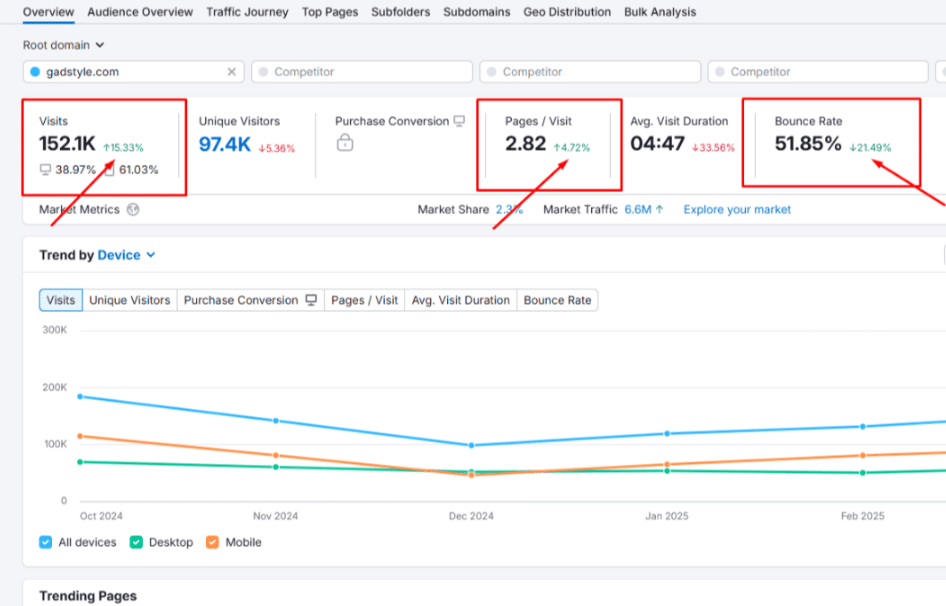
Task: Click the upward arrow beside Market Traffic 6.6M
Action: click(x=661, y=210)
